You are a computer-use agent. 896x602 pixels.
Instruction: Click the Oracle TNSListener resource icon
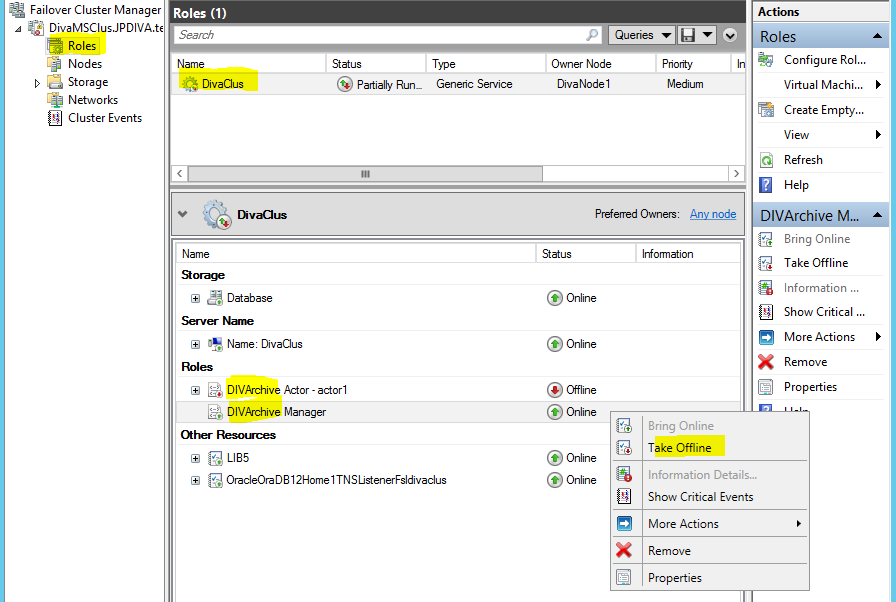coord(215,480)
